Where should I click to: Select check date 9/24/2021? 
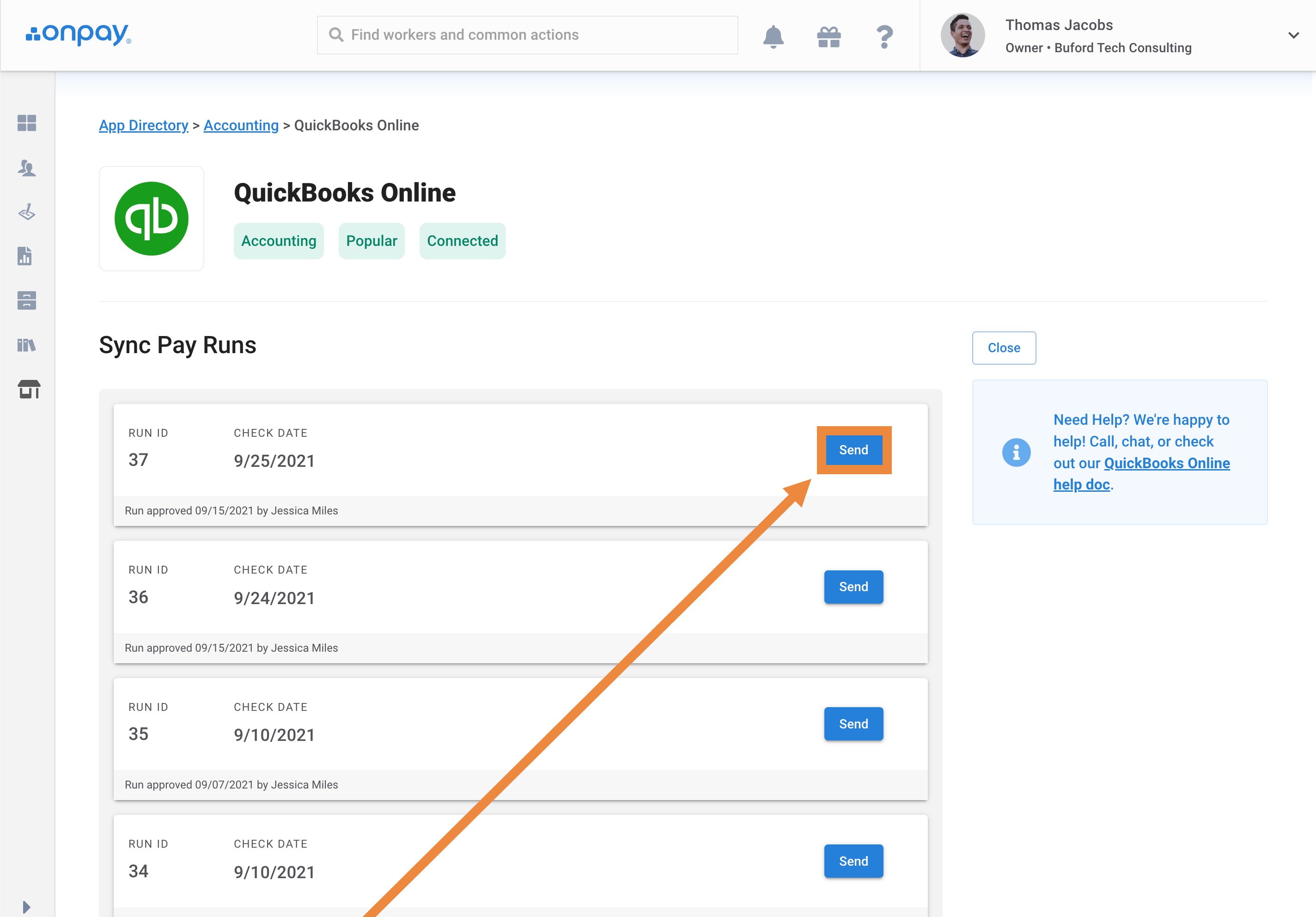(274, 598)
